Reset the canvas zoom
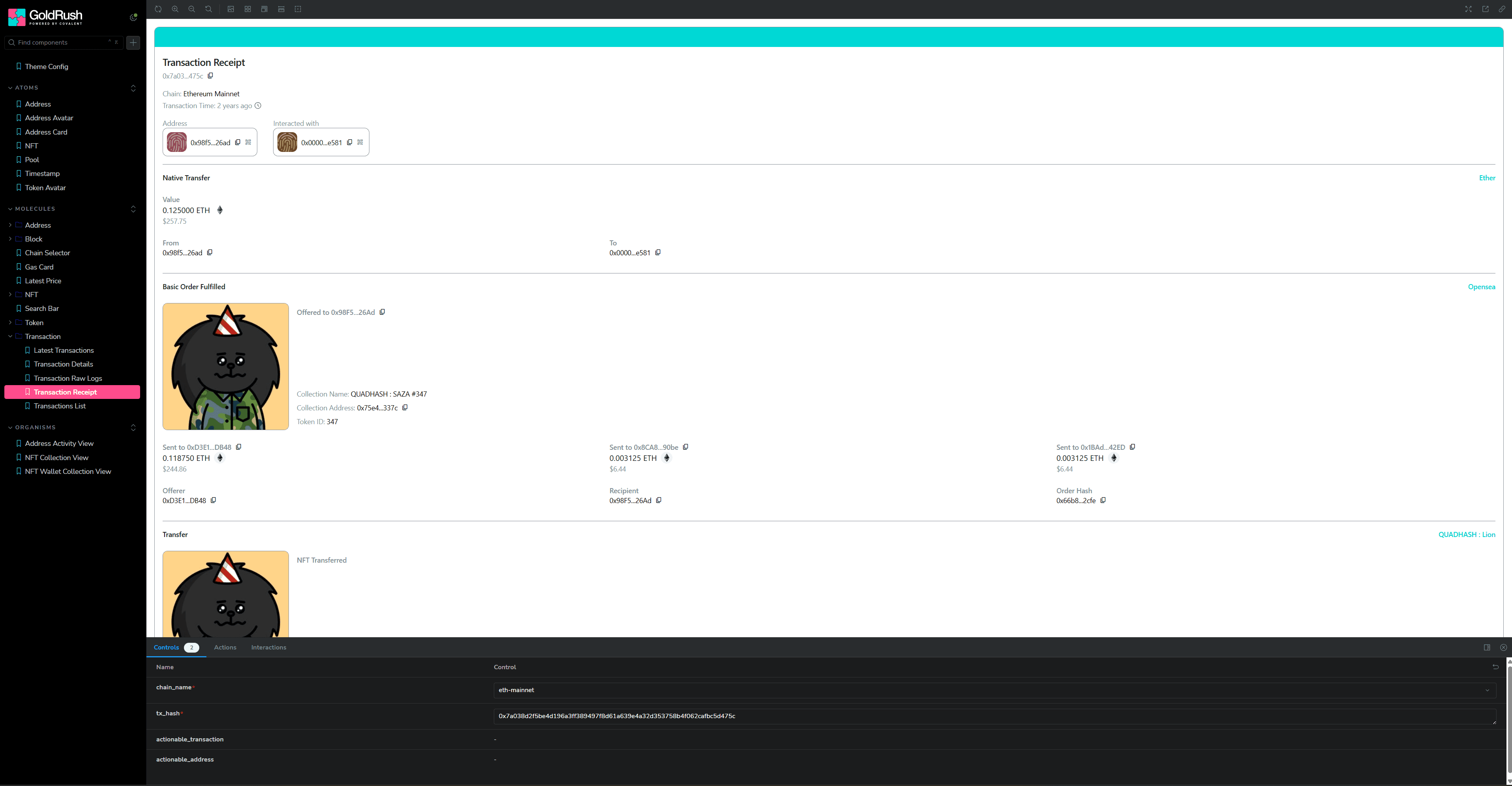This screenshot has height=786, width=1512. click(208, 9)
